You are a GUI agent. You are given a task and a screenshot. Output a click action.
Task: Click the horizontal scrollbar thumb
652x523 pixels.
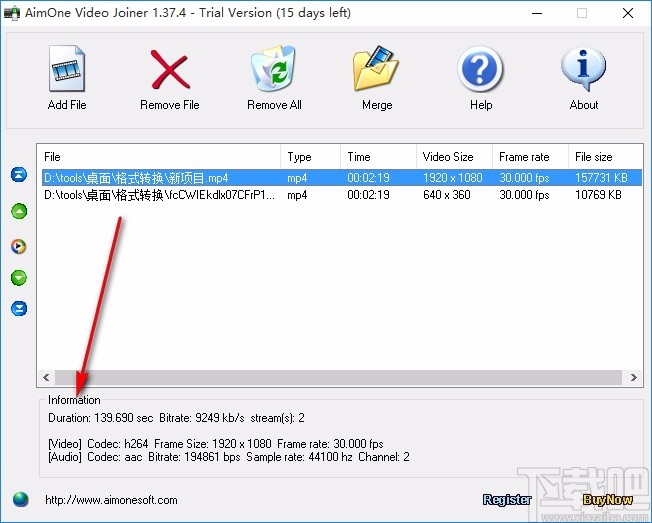coord(338,377)
